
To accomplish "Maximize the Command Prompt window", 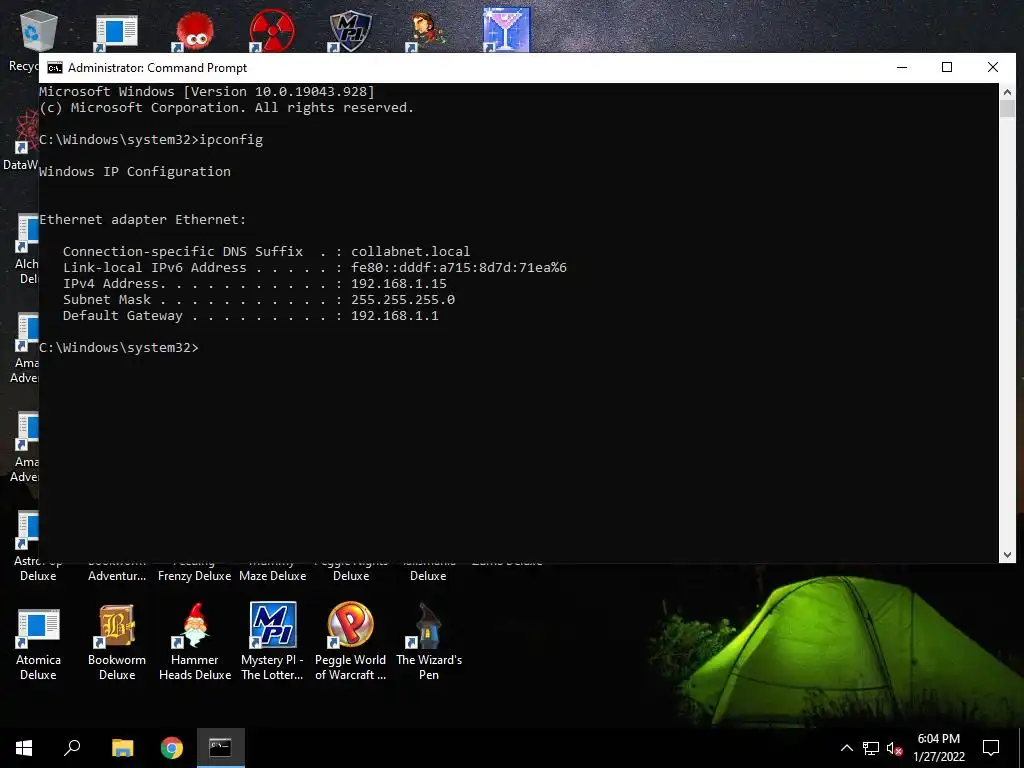I will tap(947, 67).
